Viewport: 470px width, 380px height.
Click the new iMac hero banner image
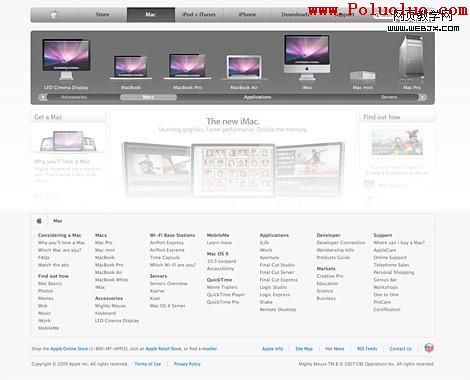click(x=233, y=169)
